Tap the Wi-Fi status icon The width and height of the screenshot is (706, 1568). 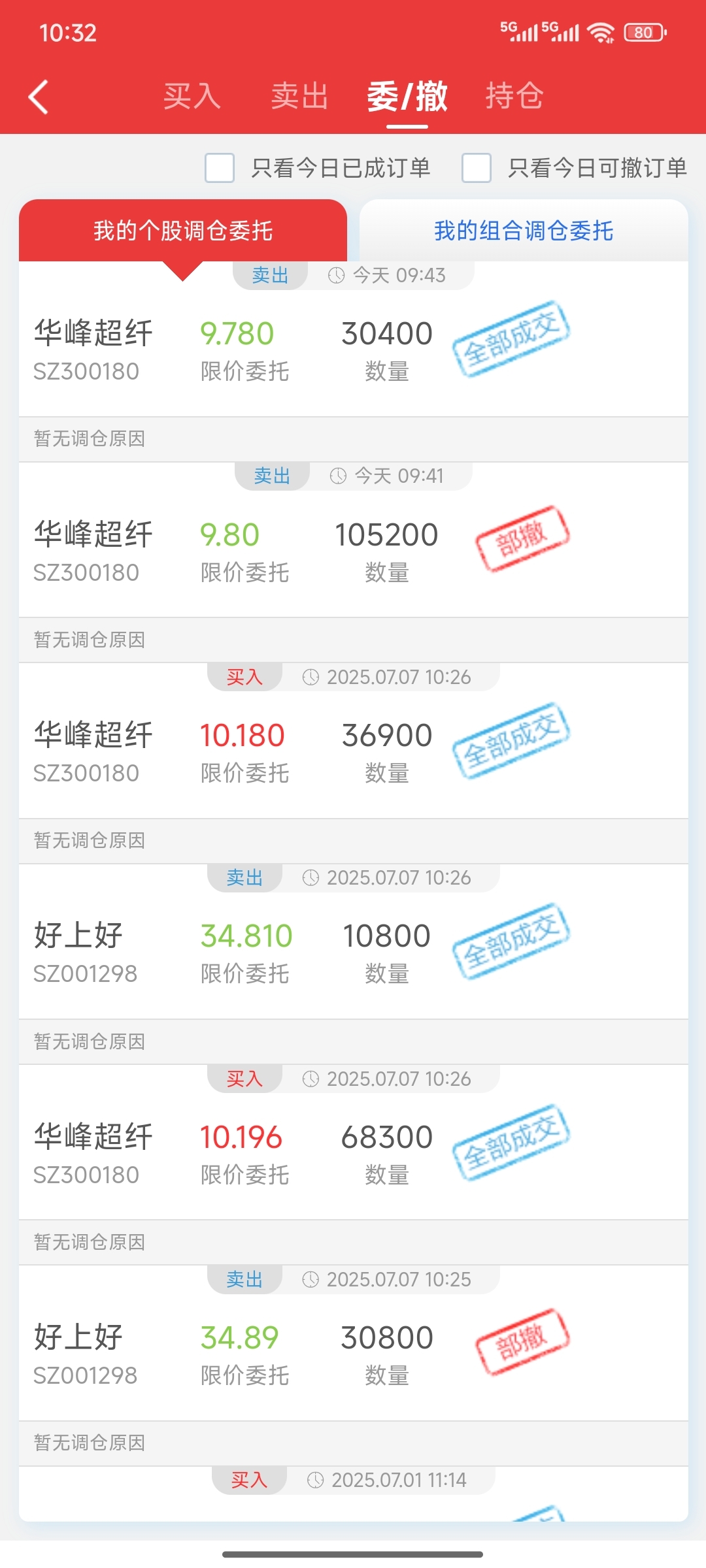coord(600,32)
